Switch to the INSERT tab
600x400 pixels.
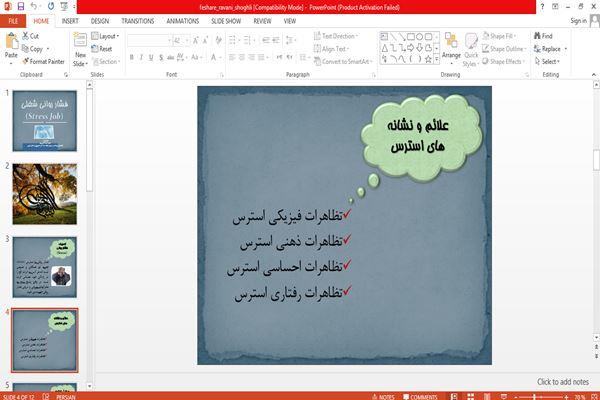70,21
